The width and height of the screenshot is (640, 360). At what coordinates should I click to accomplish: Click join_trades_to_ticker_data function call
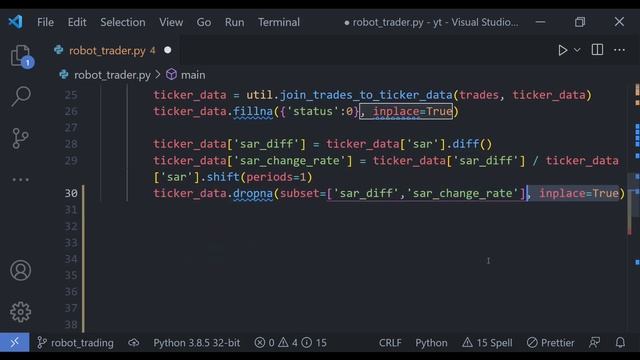tap(366, 95)
